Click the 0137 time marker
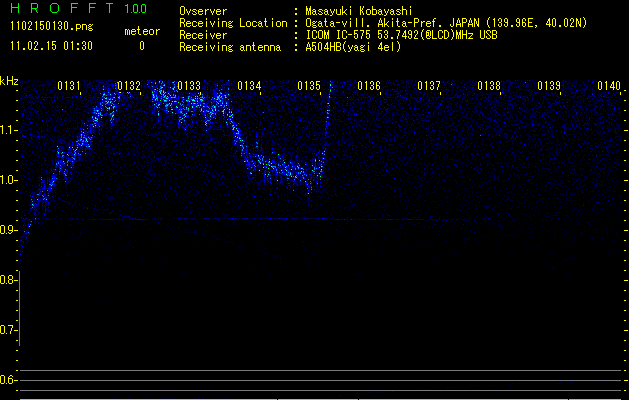Screen dimensions: 629x400 (x=429, y=87)
